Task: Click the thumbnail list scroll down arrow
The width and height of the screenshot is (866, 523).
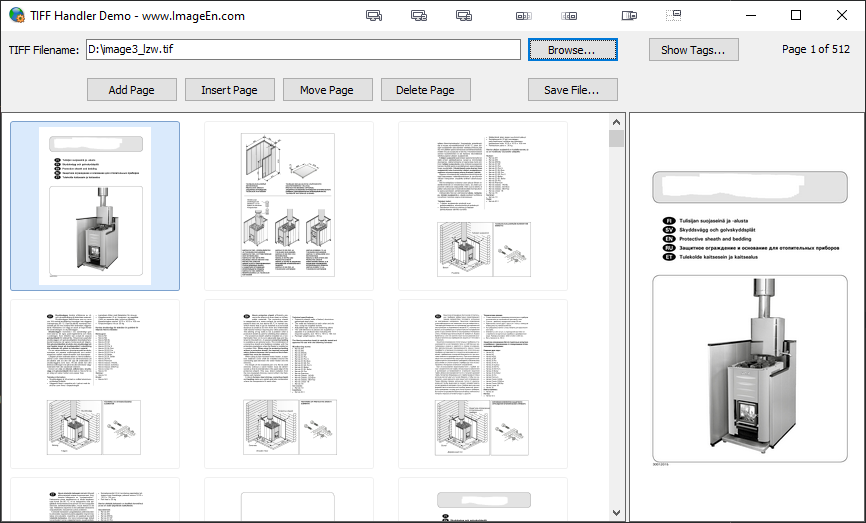Action: click(616, 513)
